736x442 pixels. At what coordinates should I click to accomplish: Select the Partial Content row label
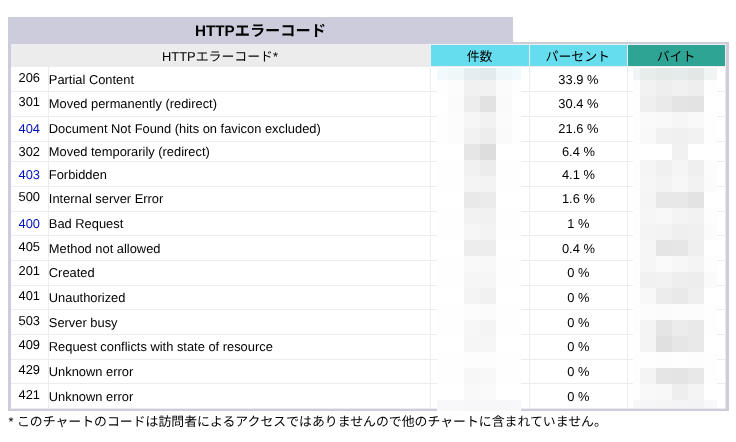coord(92,80)
